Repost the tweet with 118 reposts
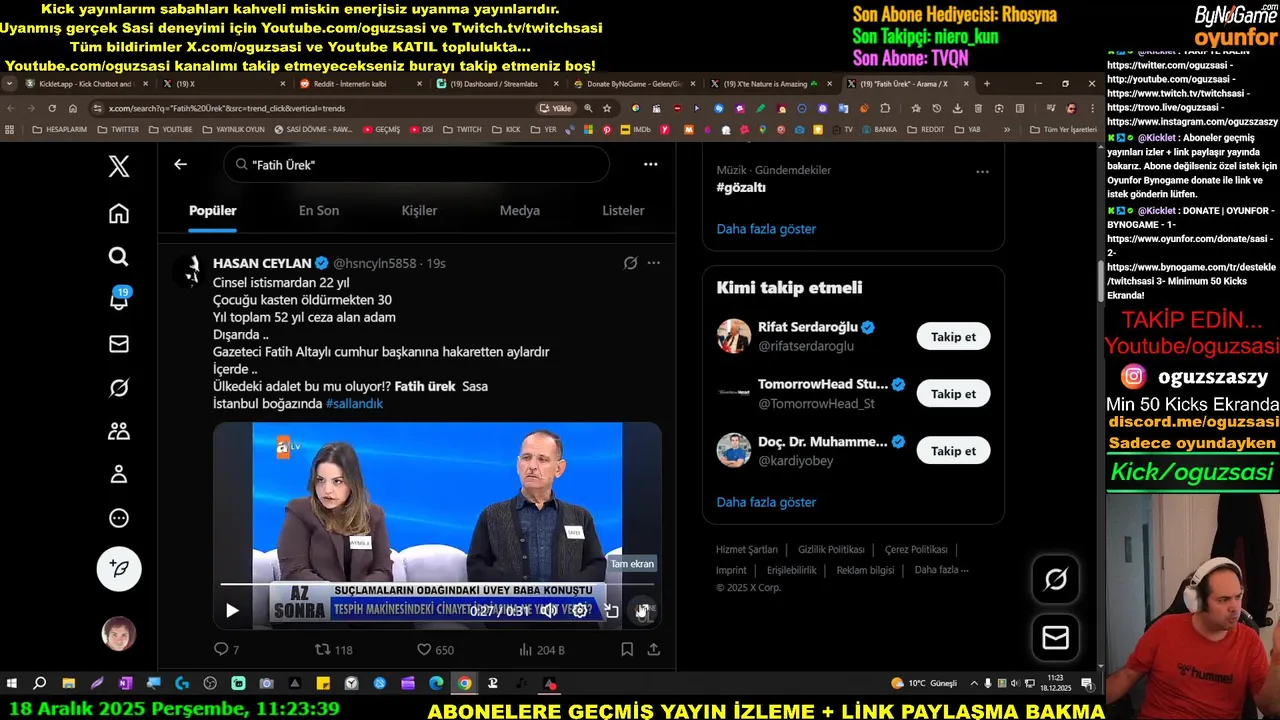The image size is (1280, 720). tap(334, 649)
